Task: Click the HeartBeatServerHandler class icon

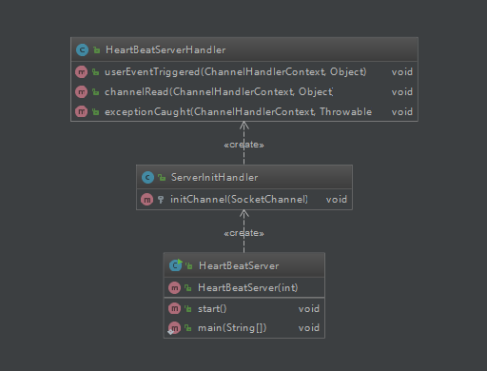Action: [x=82, y=50]
